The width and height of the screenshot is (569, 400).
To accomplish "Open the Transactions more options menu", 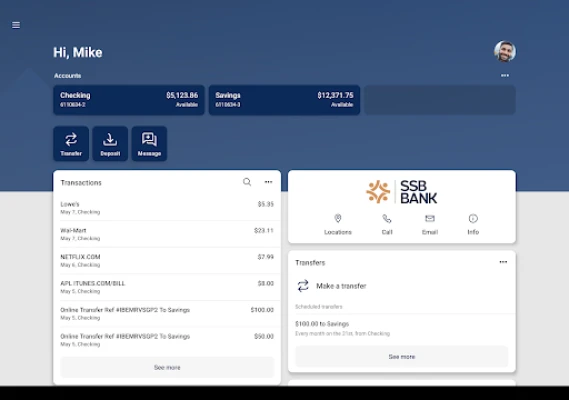I will point(268,182).
